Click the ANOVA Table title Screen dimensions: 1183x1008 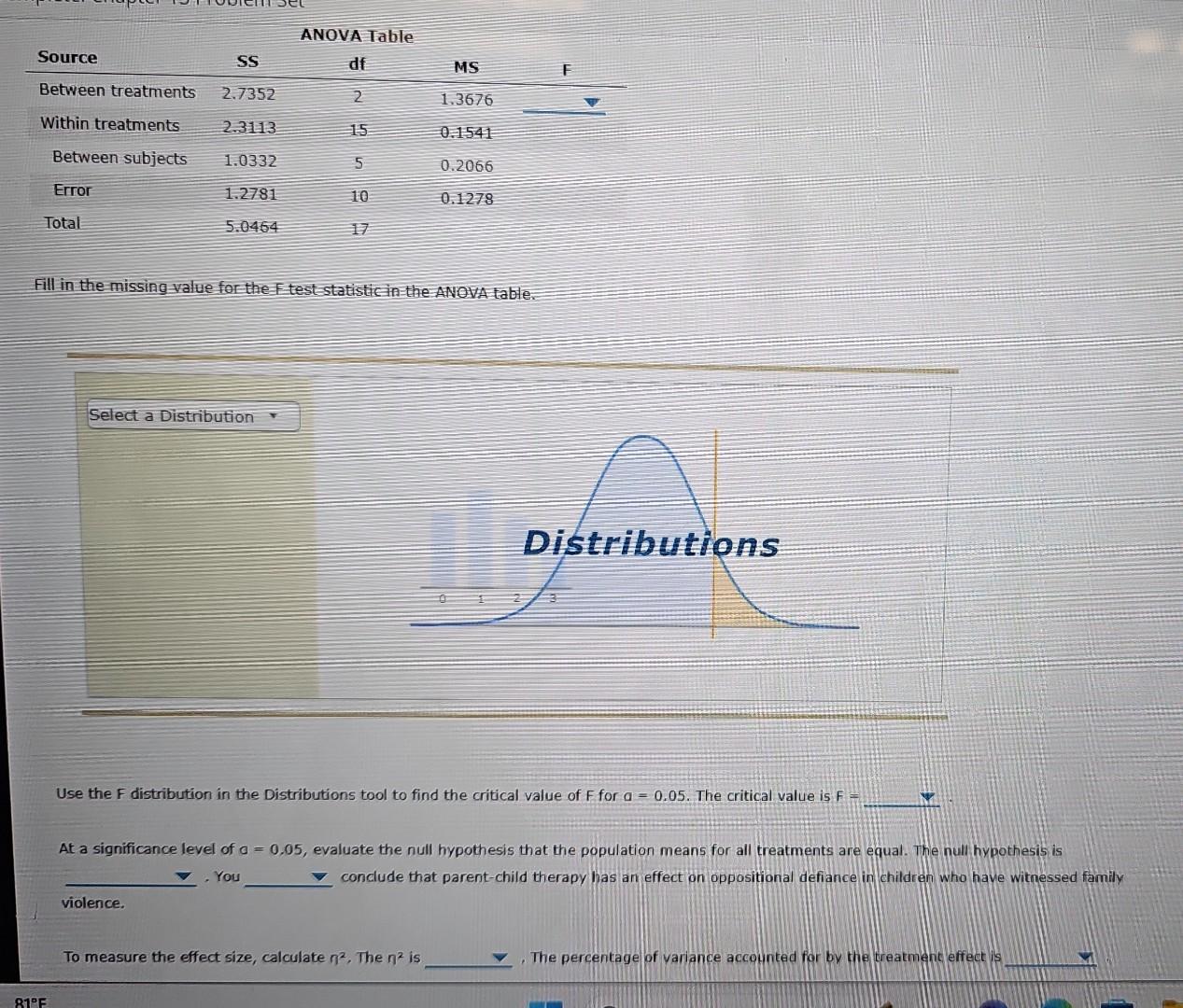(357, 36)
